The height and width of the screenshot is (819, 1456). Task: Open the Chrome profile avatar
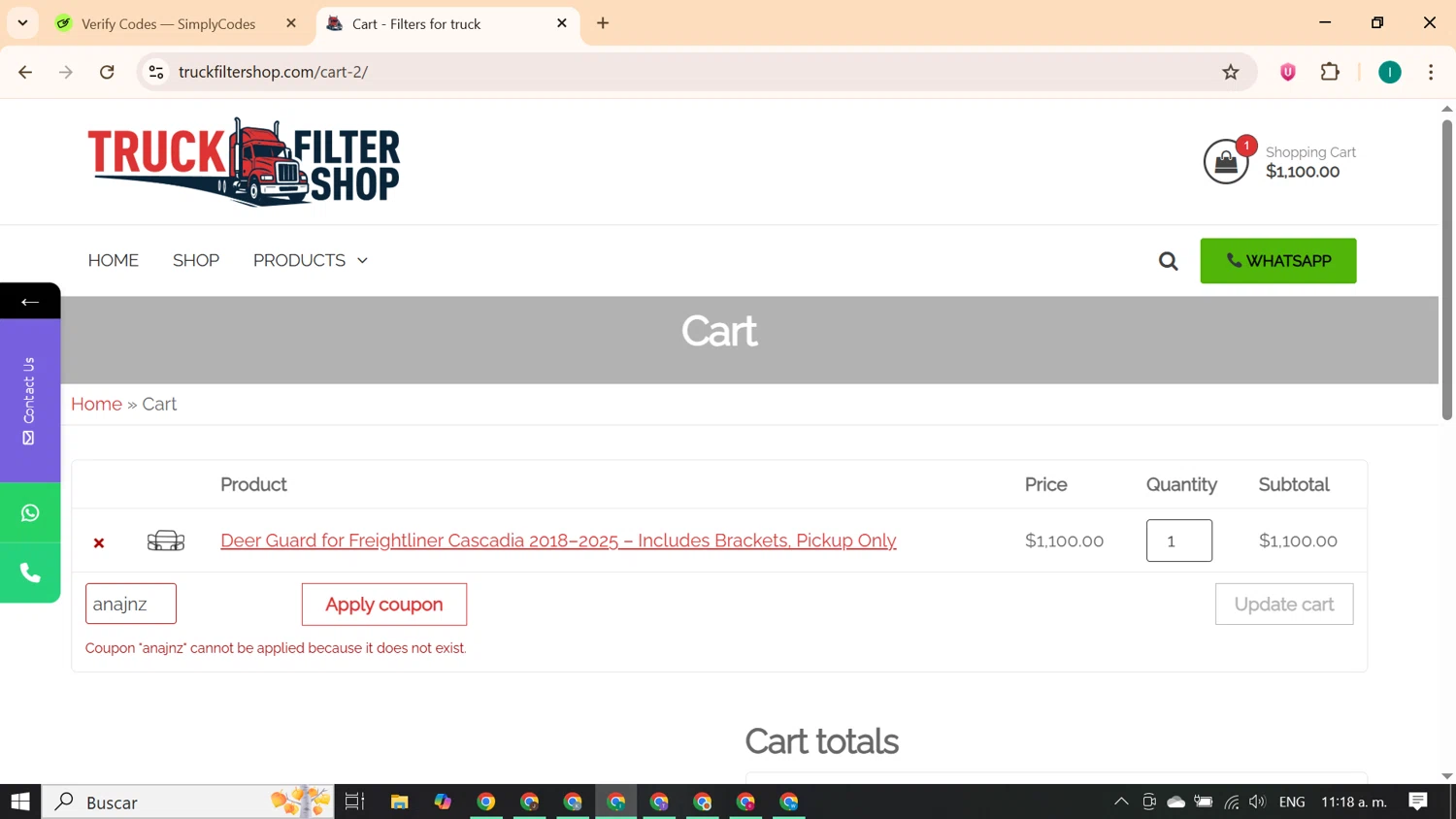tap(1390, 72)
